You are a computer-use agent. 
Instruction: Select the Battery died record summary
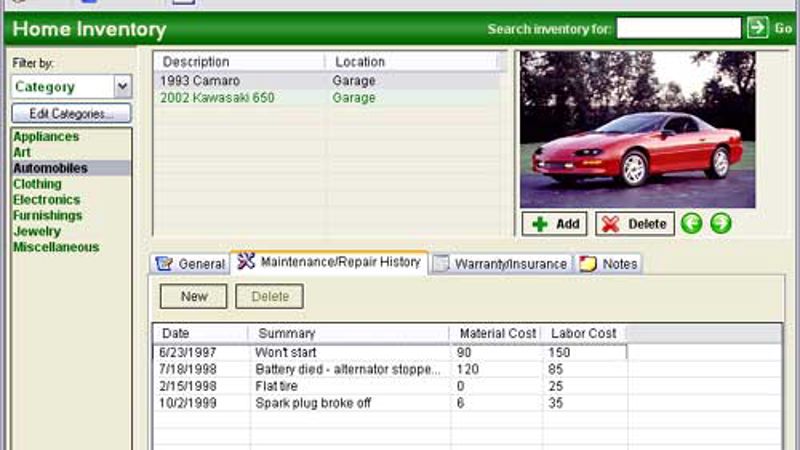tap(347, 369)
